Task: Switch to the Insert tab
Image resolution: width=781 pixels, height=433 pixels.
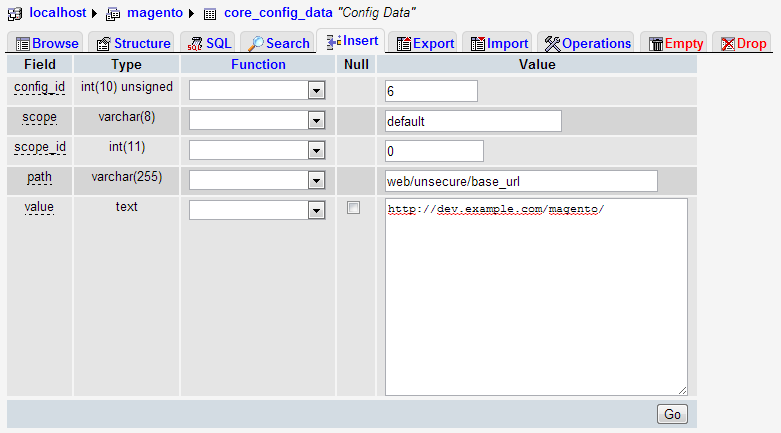Action: click(x=352, y=42)
